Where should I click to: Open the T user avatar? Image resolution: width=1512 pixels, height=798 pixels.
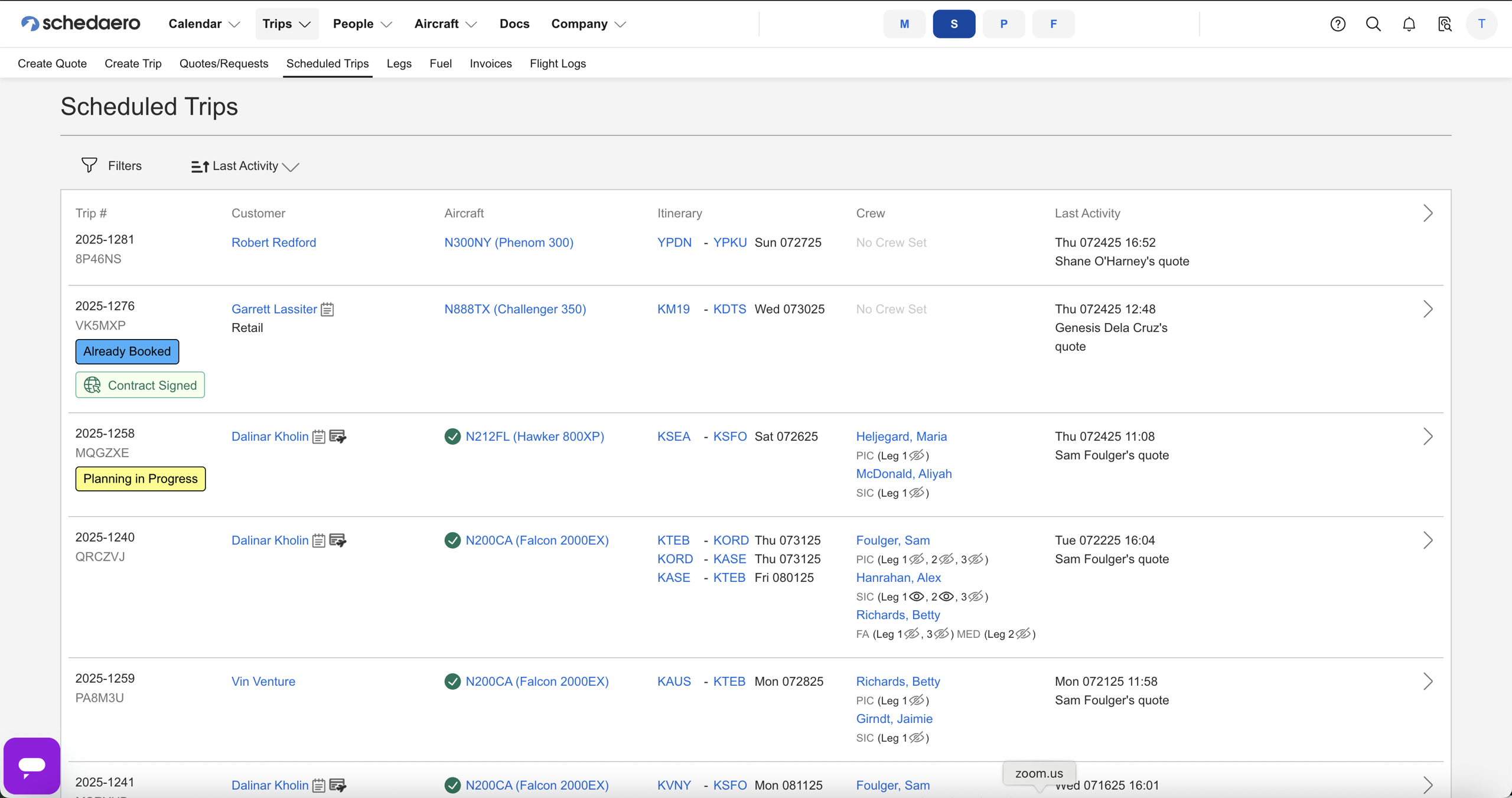pyautogui.click(x=1481, y=24)
